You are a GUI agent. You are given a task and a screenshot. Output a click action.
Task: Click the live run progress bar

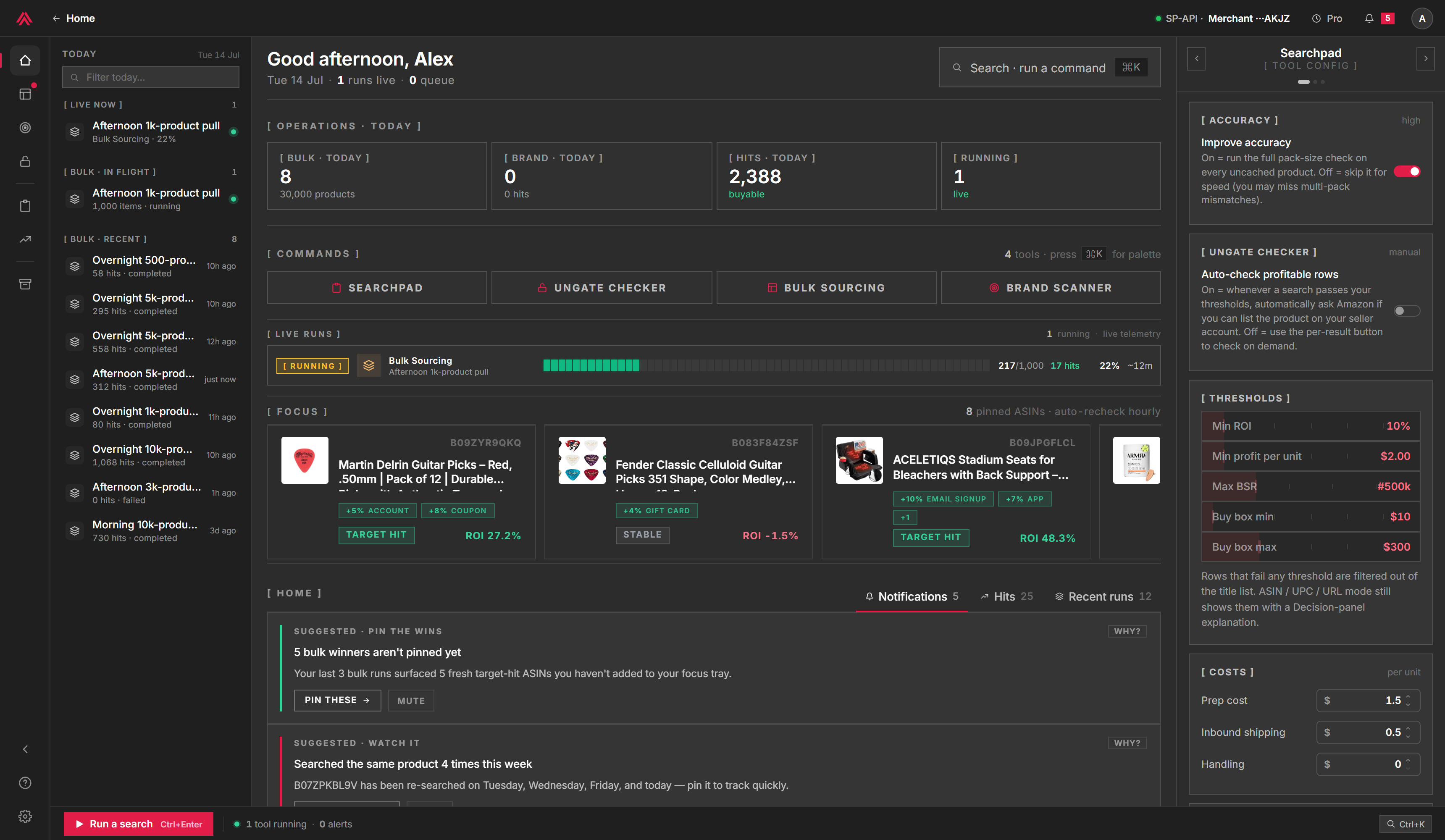(766, 365)
